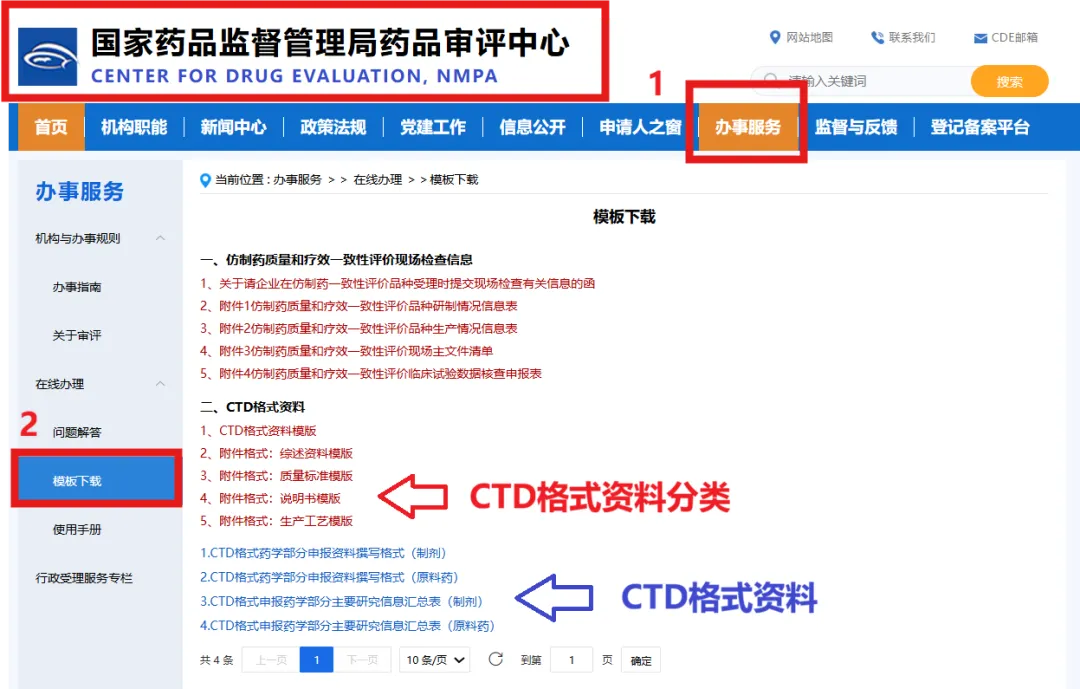
Task: Click page number 1 button
Action: click(x=317, y=660)
